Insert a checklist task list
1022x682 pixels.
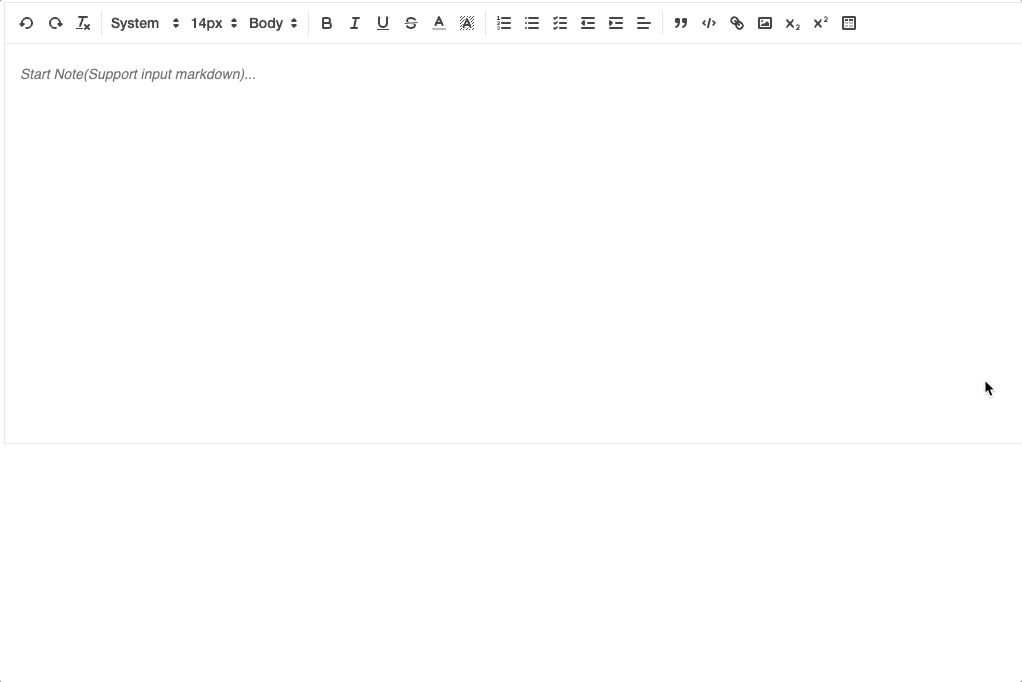tap(560, 23)
